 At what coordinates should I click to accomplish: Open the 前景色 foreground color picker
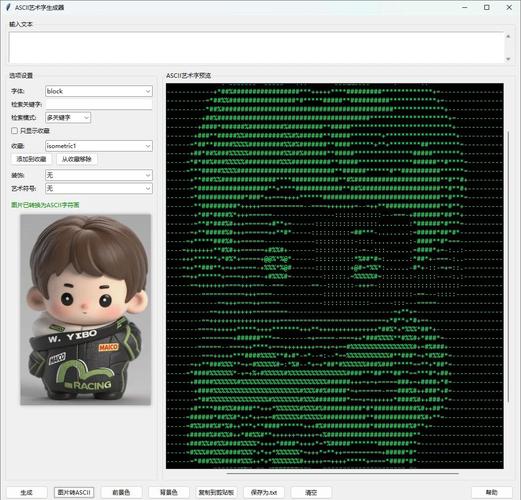pos(121,492)
